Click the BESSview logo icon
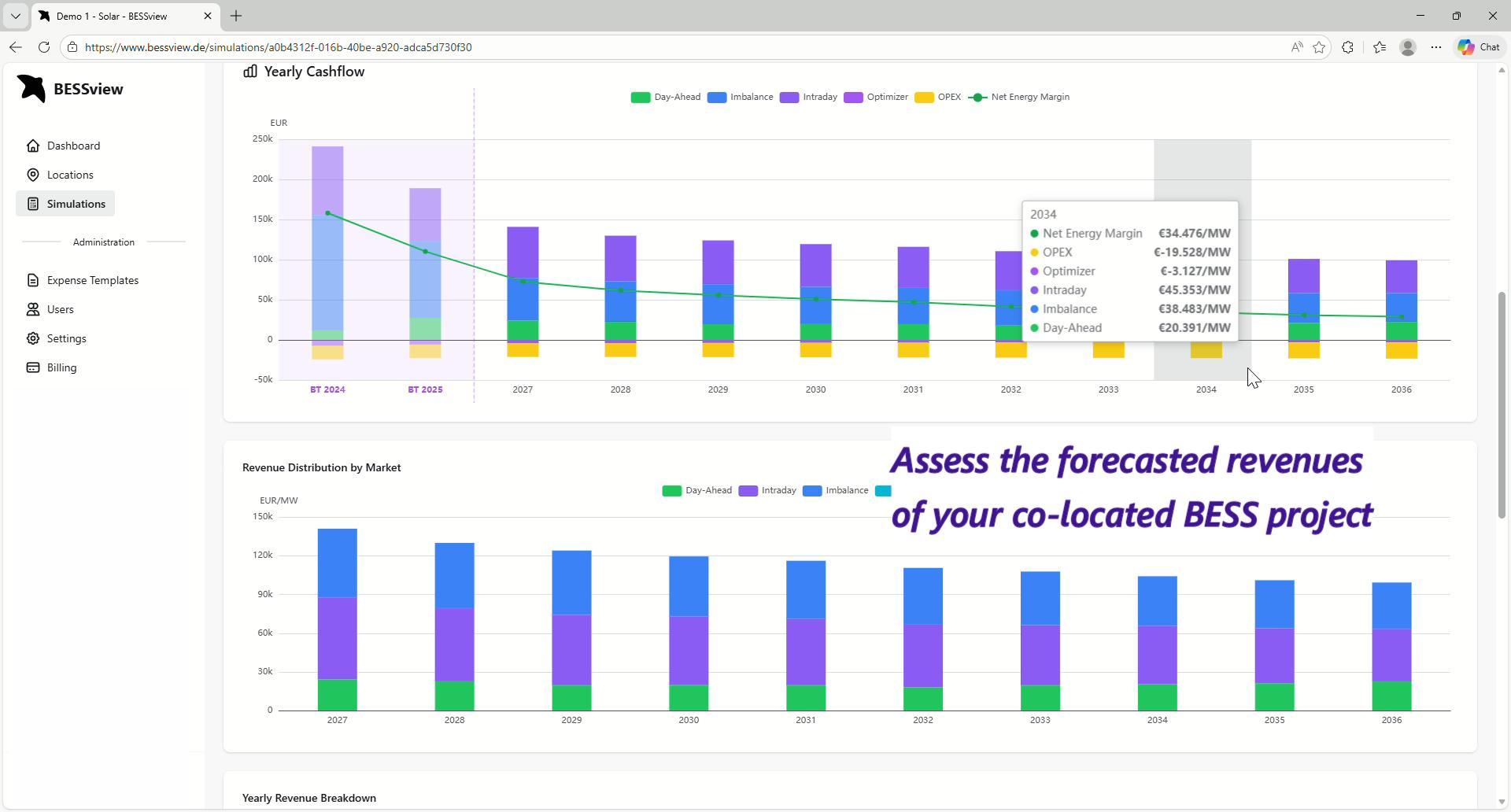Screen dimensions: 1511x812 coord(32,89)
